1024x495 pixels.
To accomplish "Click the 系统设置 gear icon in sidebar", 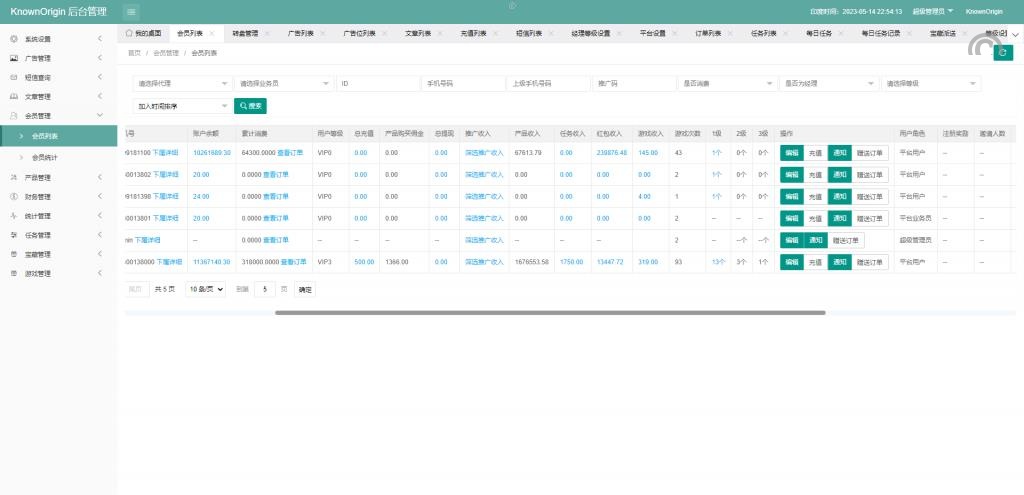I will tap(13, 39).
